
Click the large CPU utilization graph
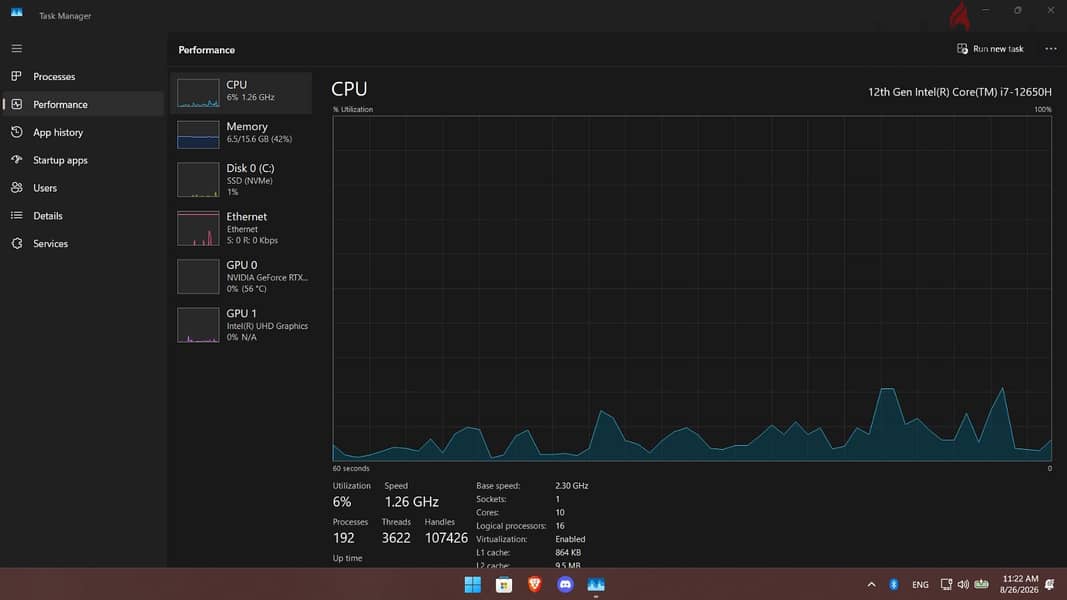click(x=692, y=288)
